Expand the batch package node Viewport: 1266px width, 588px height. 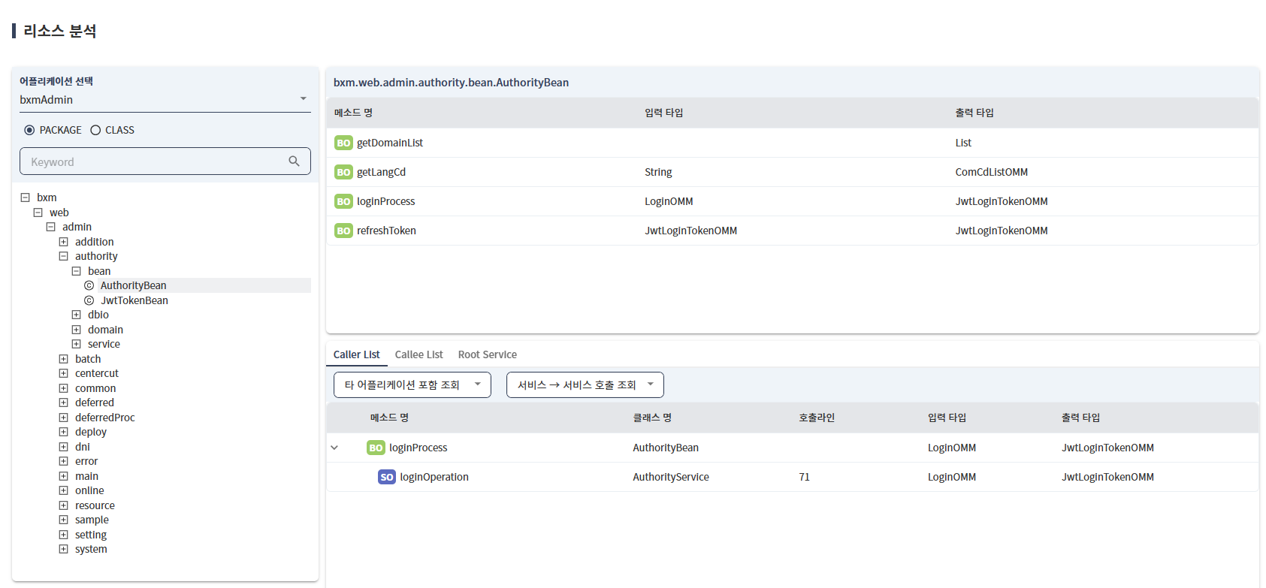tap(63, 359)
